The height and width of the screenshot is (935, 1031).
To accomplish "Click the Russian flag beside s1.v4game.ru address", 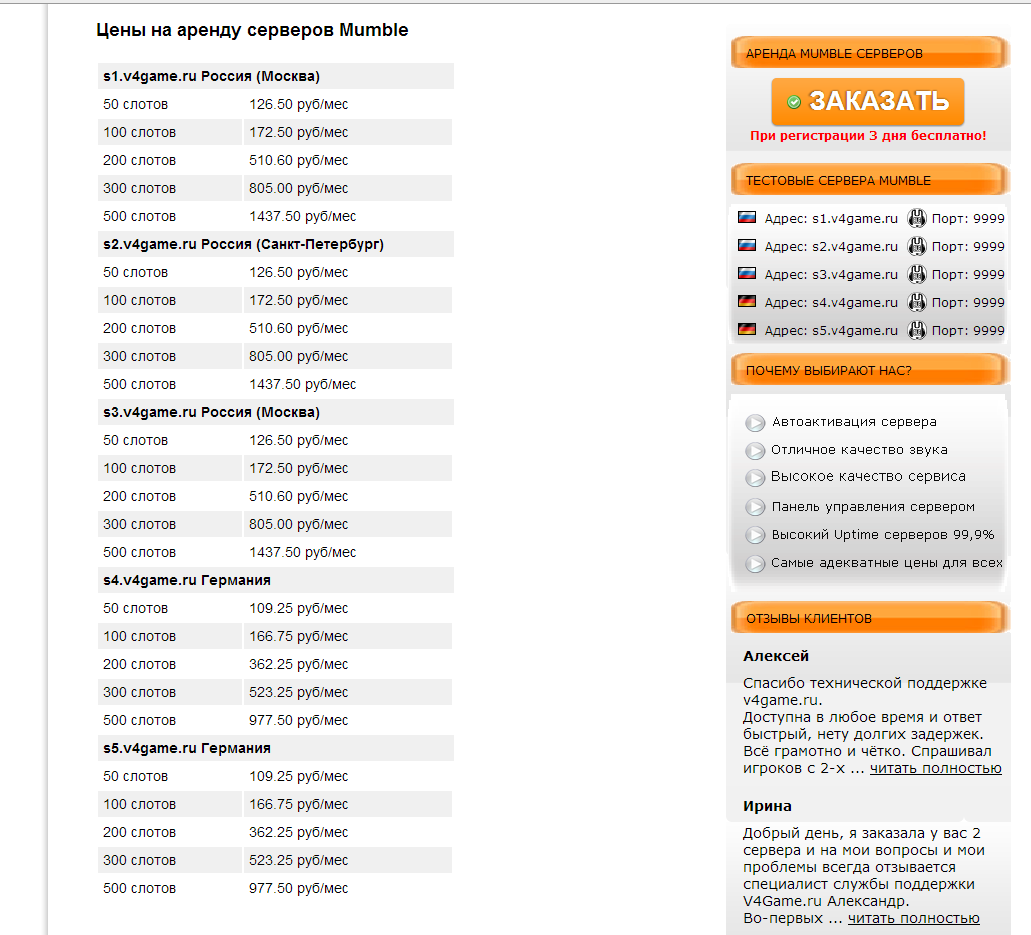I will pos(746,217).
